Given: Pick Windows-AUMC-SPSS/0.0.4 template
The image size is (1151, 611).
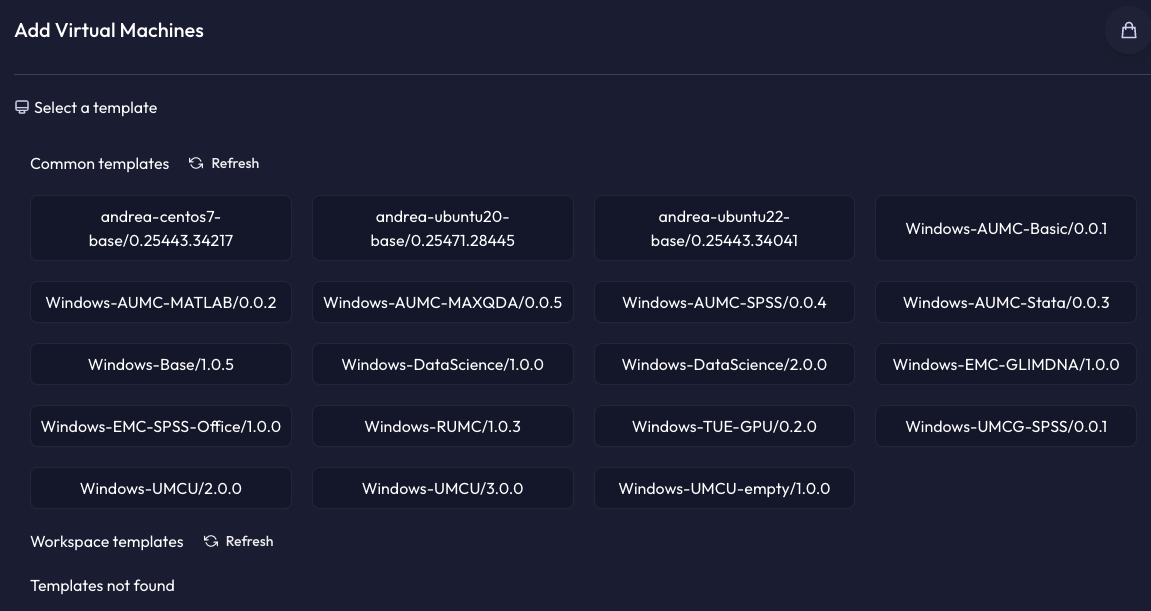Looking at the screenshot, I should [724, 302].
